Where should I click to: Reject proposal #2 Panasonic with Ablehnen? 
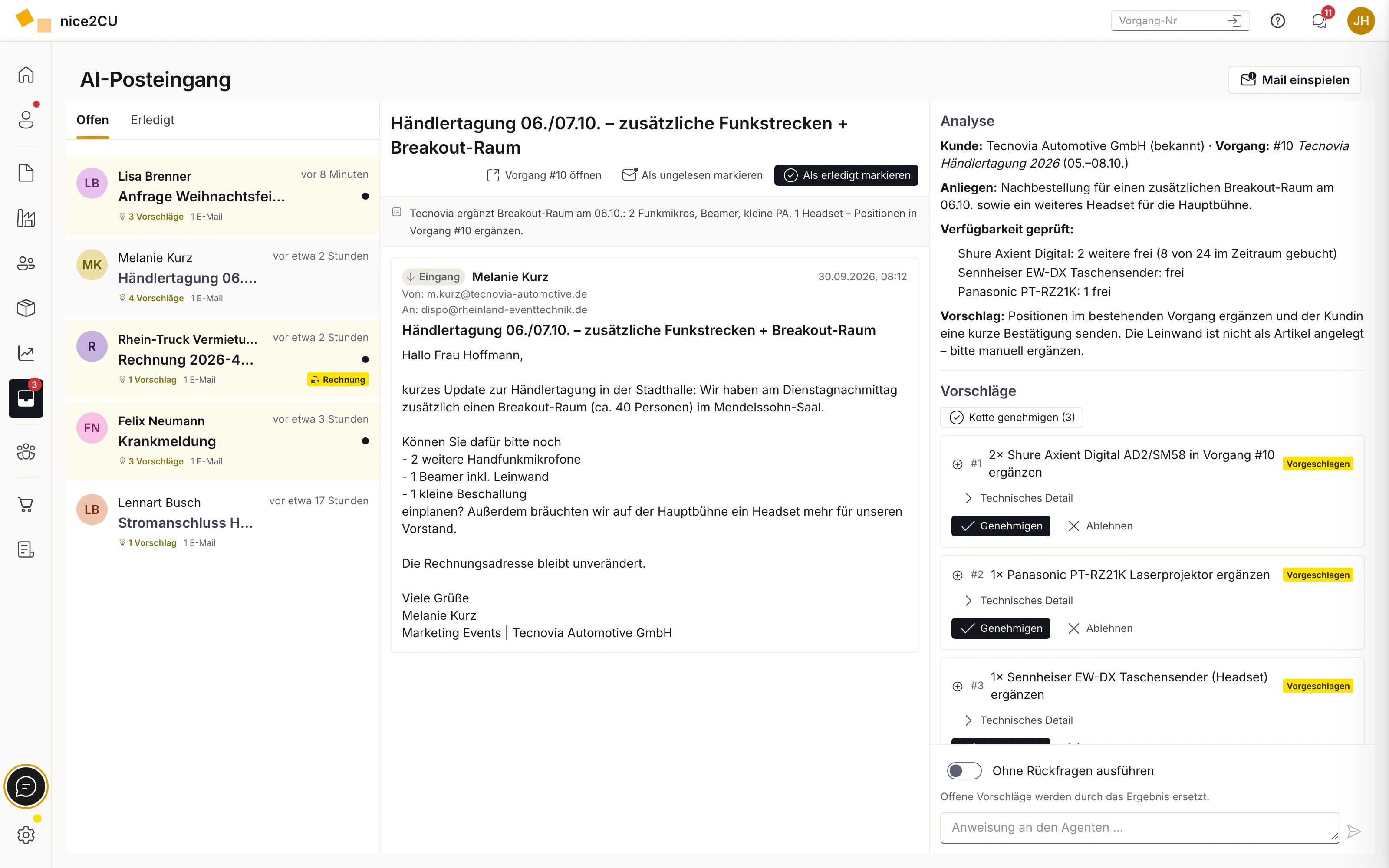(1100, 628)
